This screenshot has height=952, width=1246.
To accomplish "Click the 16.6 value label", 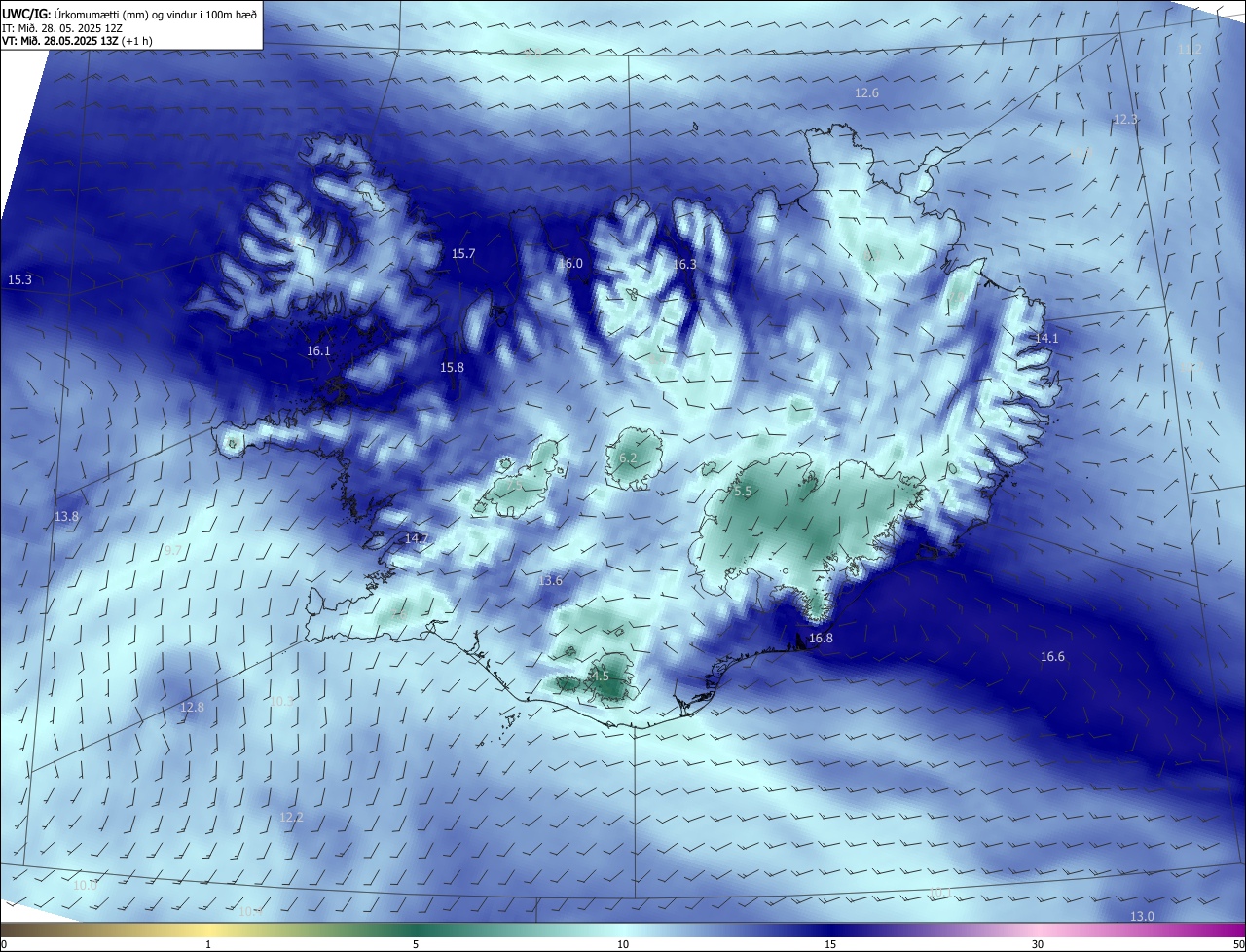I will click(x=1052, y=657).
